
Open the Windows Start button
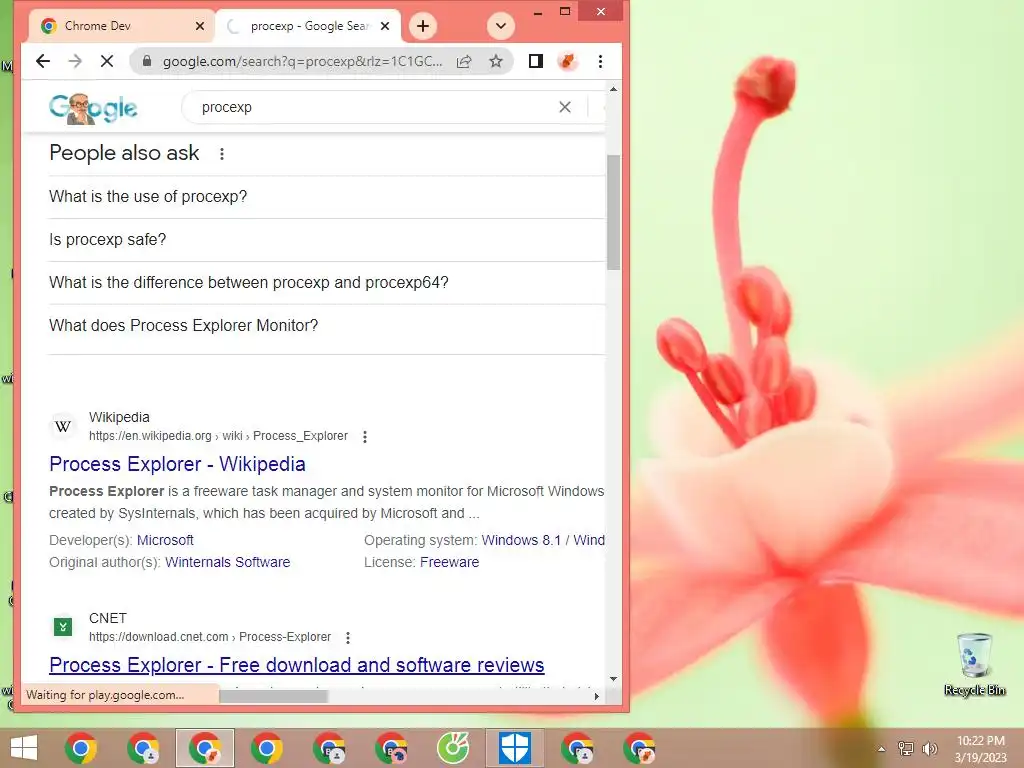(x=24, y=748)
